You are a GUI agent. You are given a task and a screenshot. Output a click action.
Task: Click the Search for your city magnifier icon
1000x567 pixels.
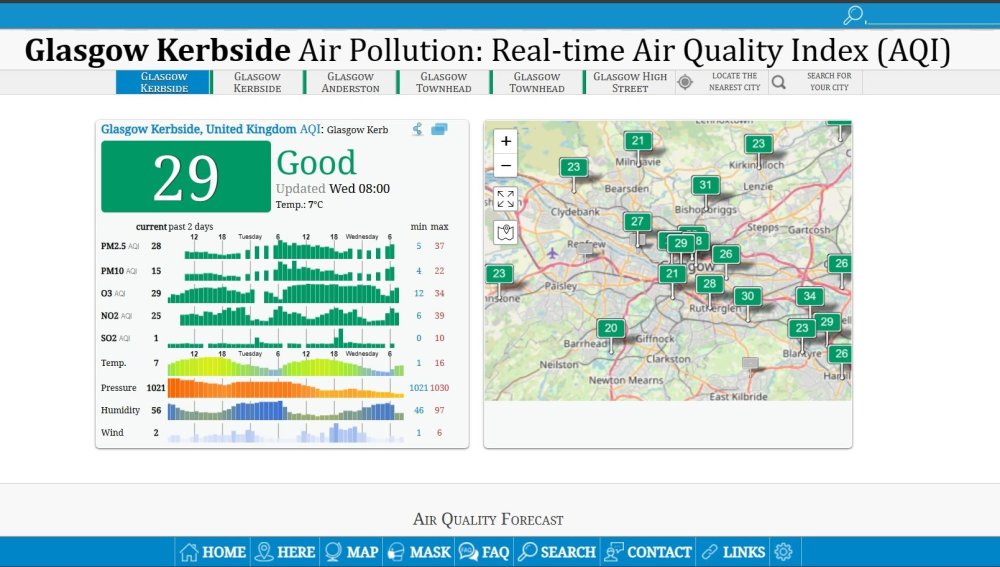(779, 82)
